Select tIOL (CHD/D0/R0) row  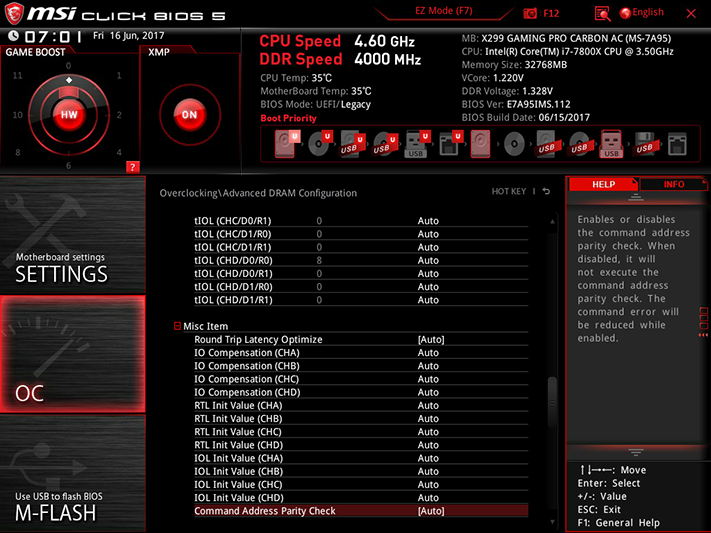point(361,260)
